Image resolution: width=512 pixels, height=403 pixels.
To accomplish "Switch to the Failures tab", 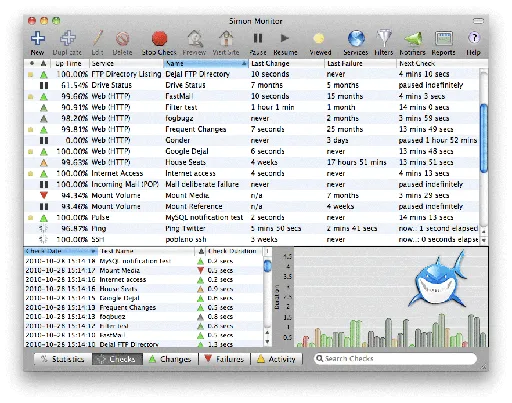I will pyautogui.click(x=224, y=359).
